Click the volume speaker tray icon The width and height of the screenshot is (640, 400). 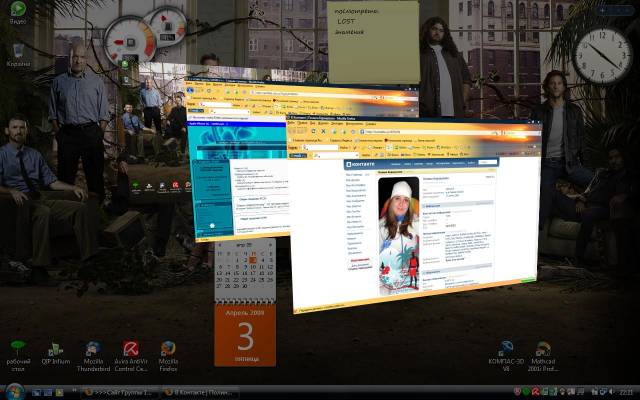(x=610, y=392)
